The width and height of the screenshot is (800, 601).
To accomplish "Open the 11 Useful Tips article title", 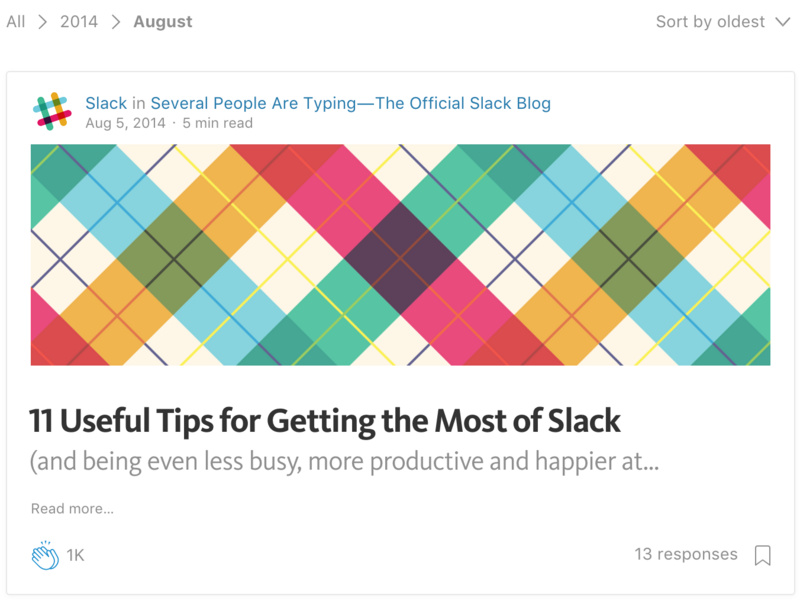I will tap(324, 421).
